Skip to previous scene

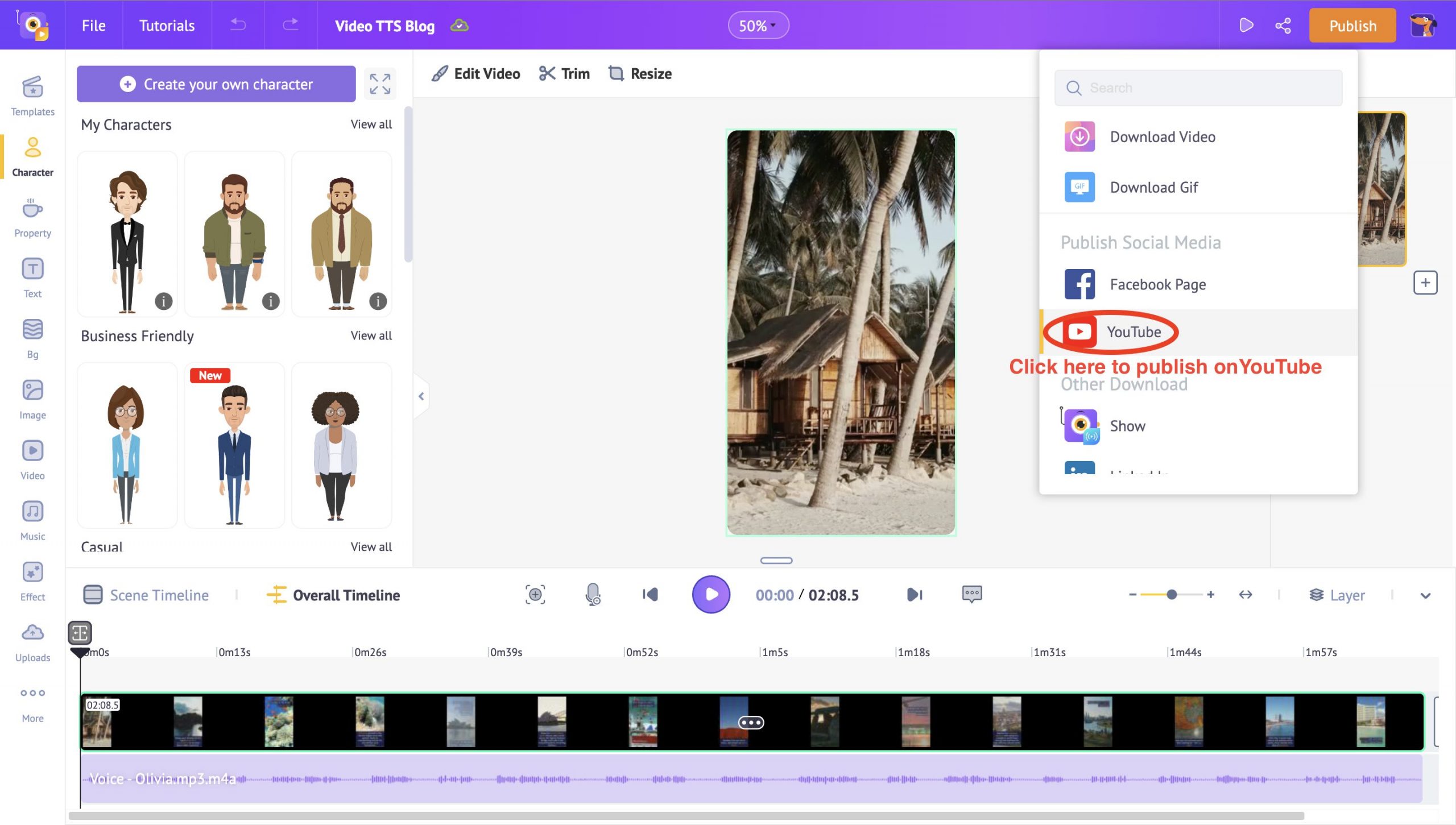pos(650,595)
